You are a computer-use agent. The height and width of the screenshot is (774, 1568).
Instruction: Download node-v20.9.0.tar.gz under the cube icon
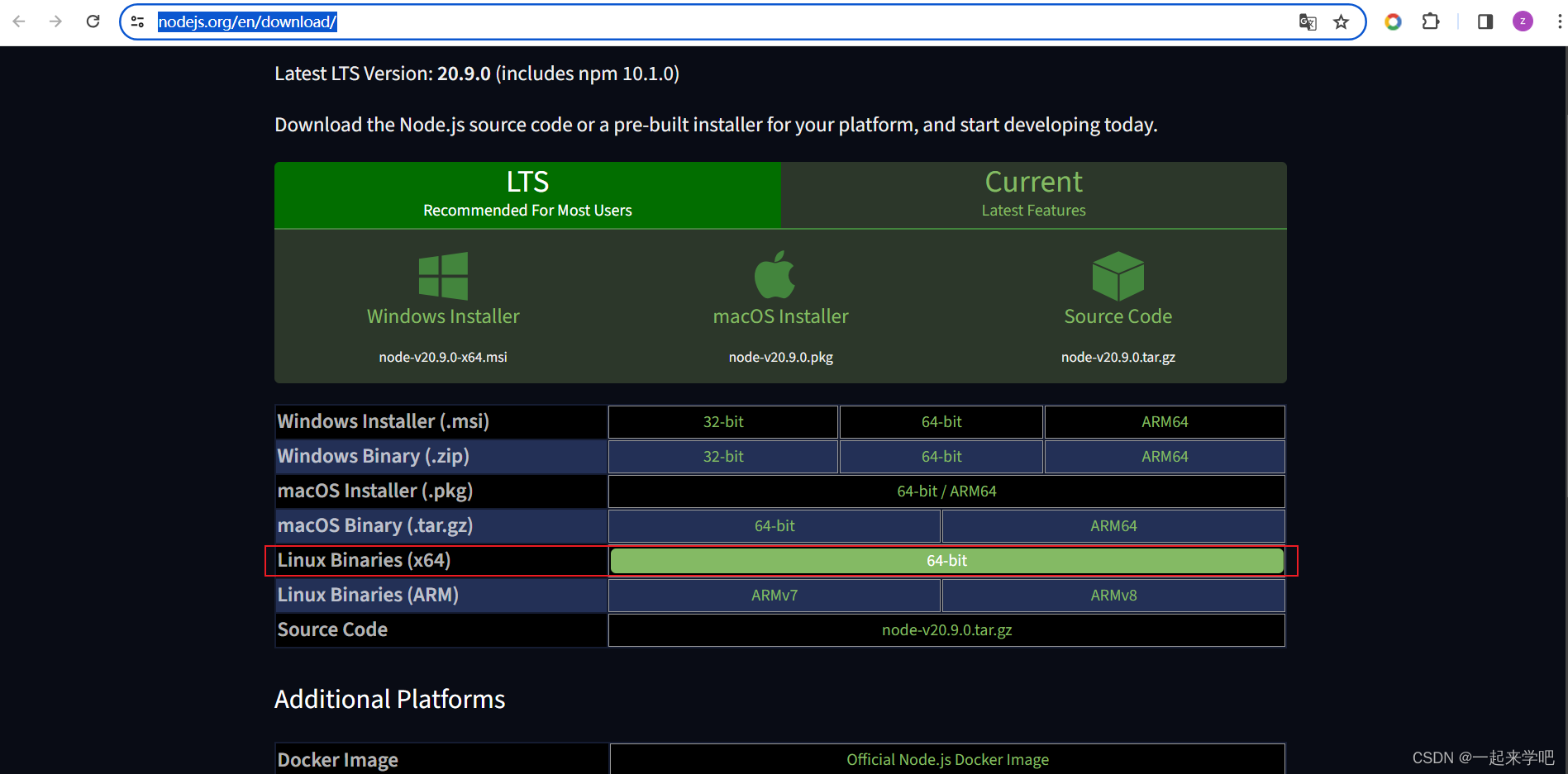pos(1118,357)
